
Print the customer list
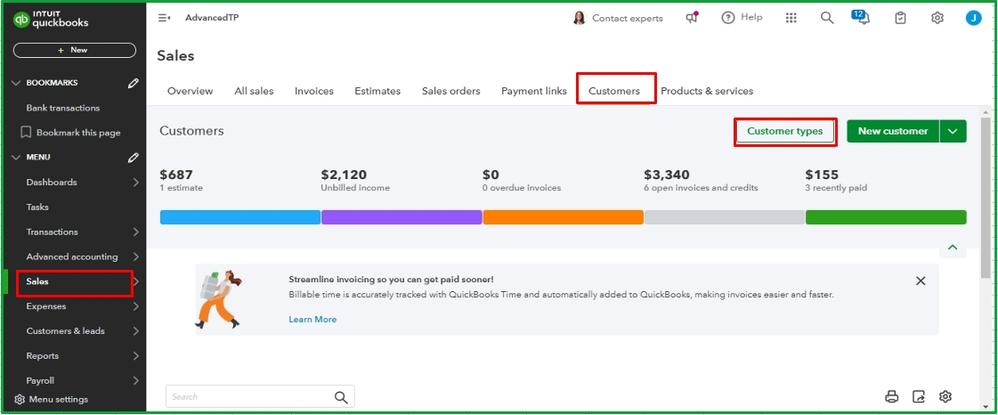[892, 397]
